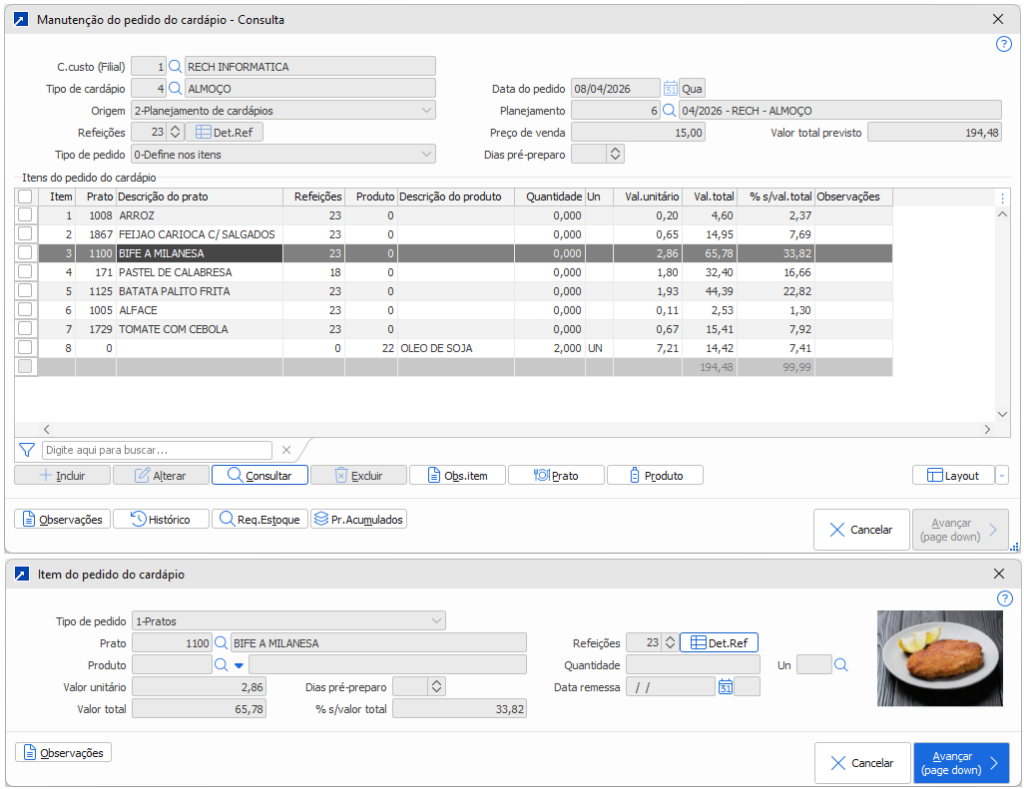
Task: Click the Planejamento search magnifier icon
Action: click(669, 110)
